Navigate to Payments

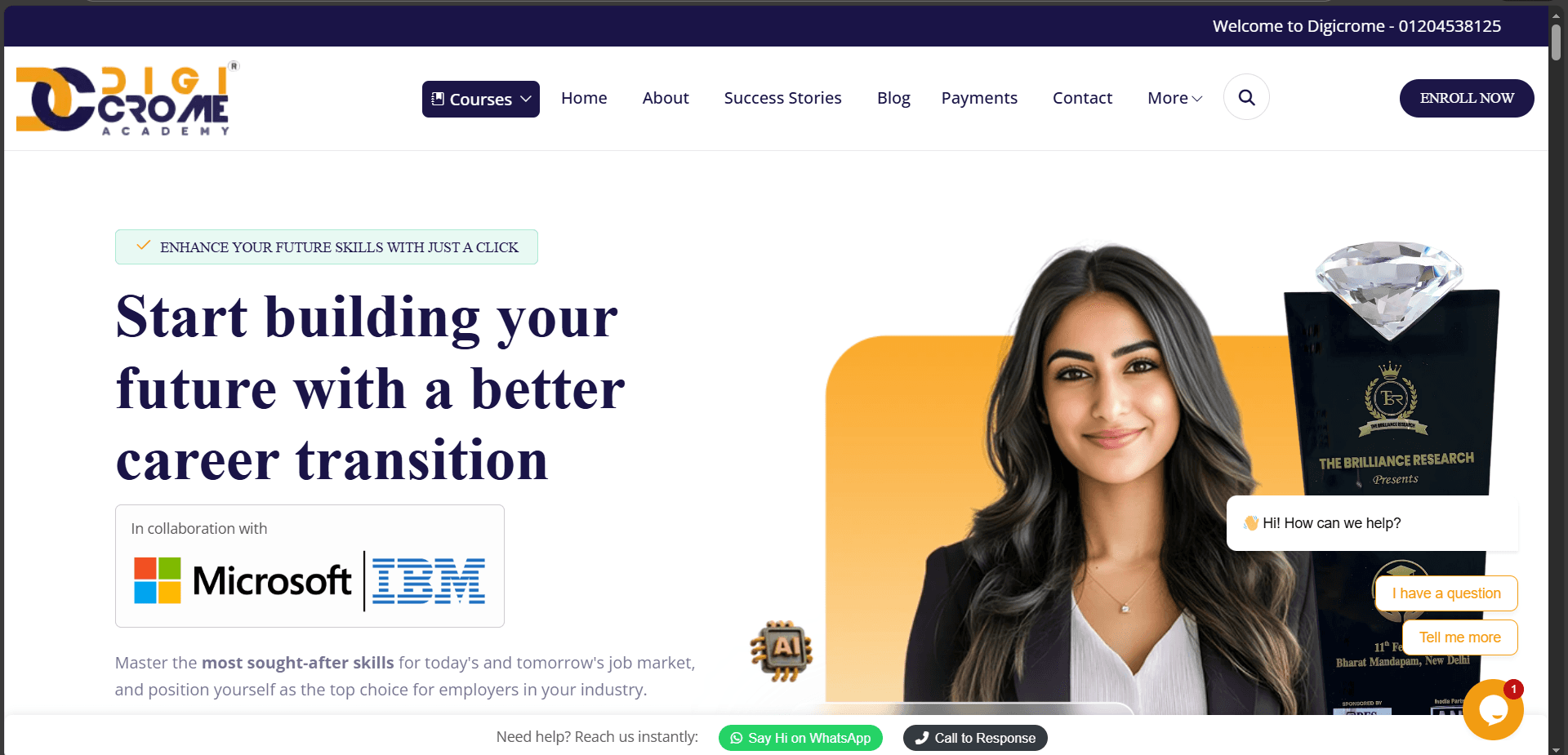(x=979, y=98)
